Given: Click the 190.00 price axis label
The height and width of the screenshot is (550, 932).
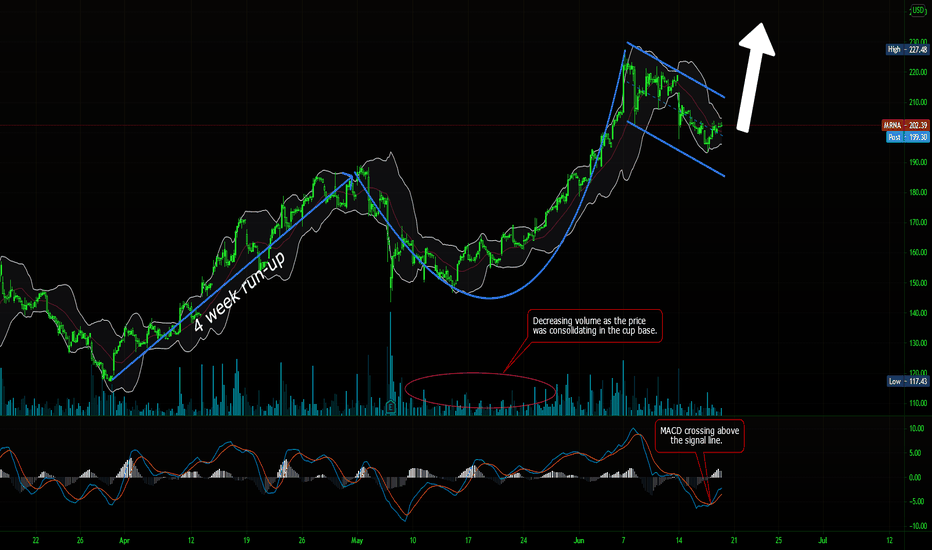Looking at the screenshot, I should tap(918, 162).
